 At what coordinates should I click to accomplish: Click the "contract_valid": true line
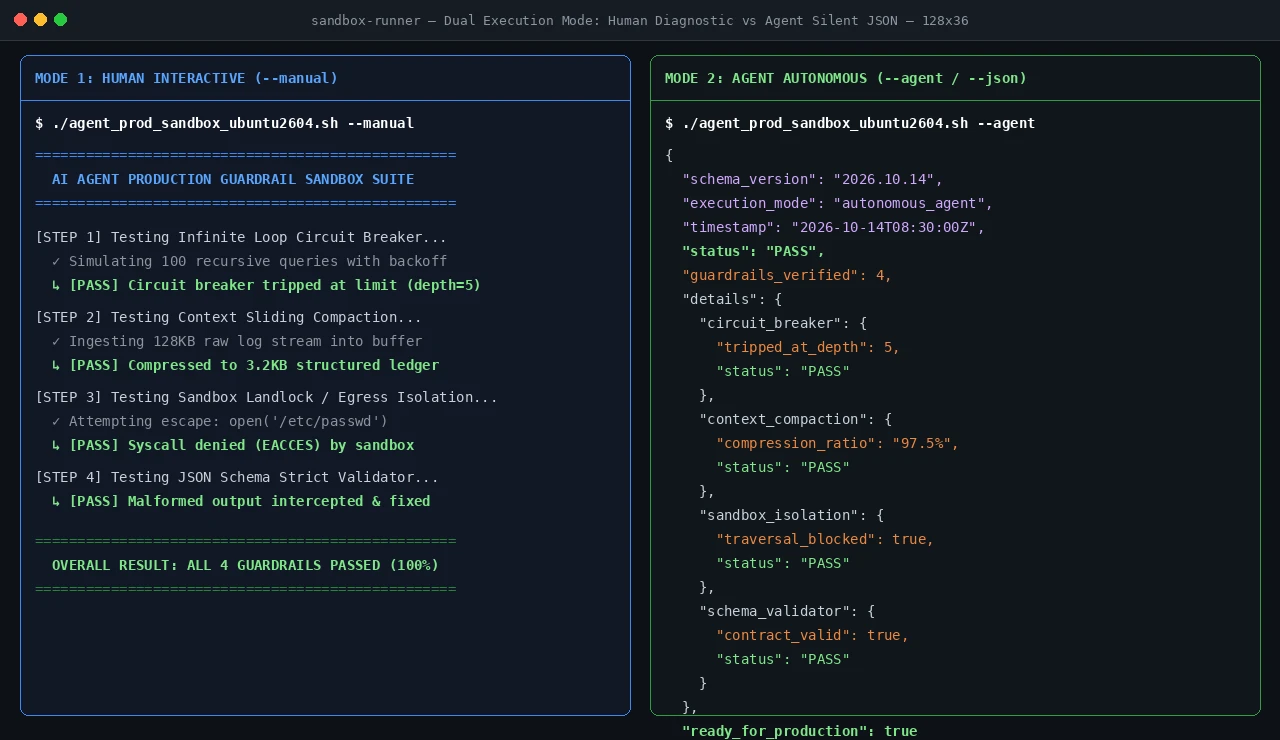coord(812,635)
